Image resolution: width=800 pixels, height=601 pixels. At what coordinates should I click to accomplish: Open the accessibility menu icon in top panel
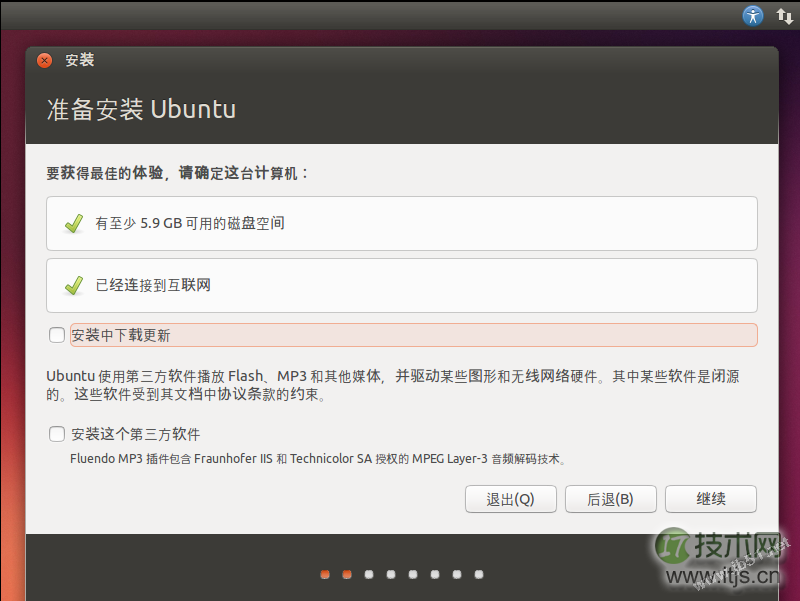point(753,16)
